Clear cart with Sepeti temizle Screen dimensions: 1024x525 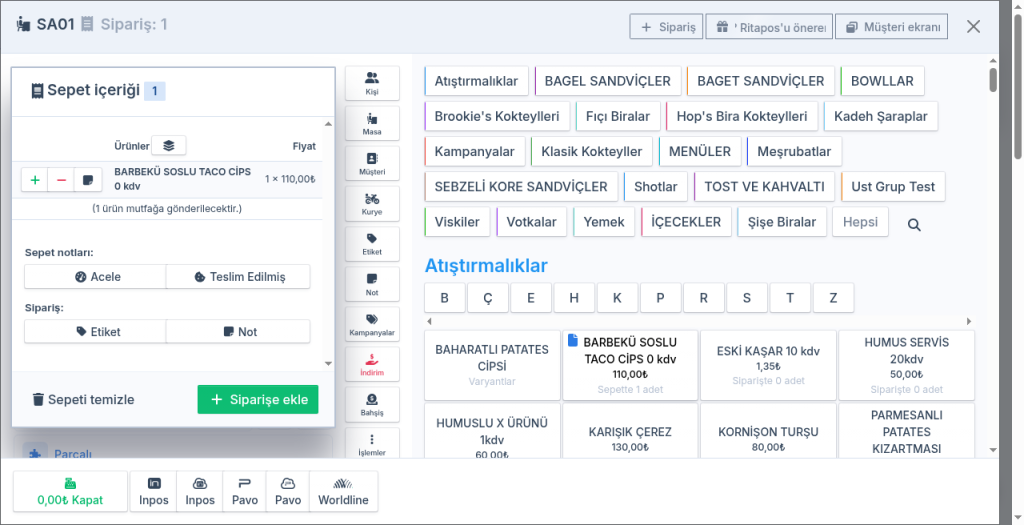84,400
